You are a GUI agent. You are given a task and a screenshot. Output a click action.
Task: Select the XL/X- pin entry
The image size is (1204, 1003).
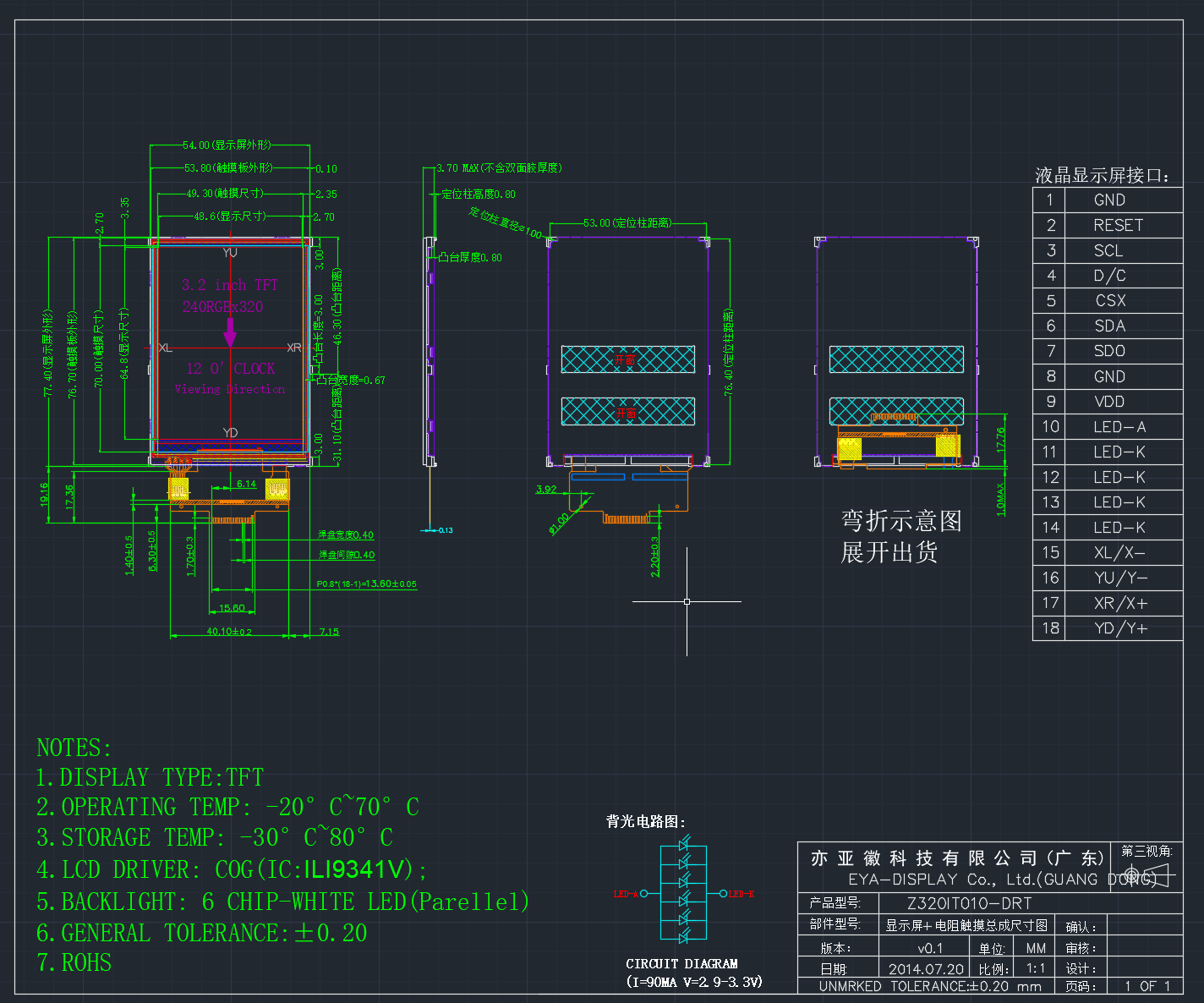pyautogui.click(x=1119, y=552)
